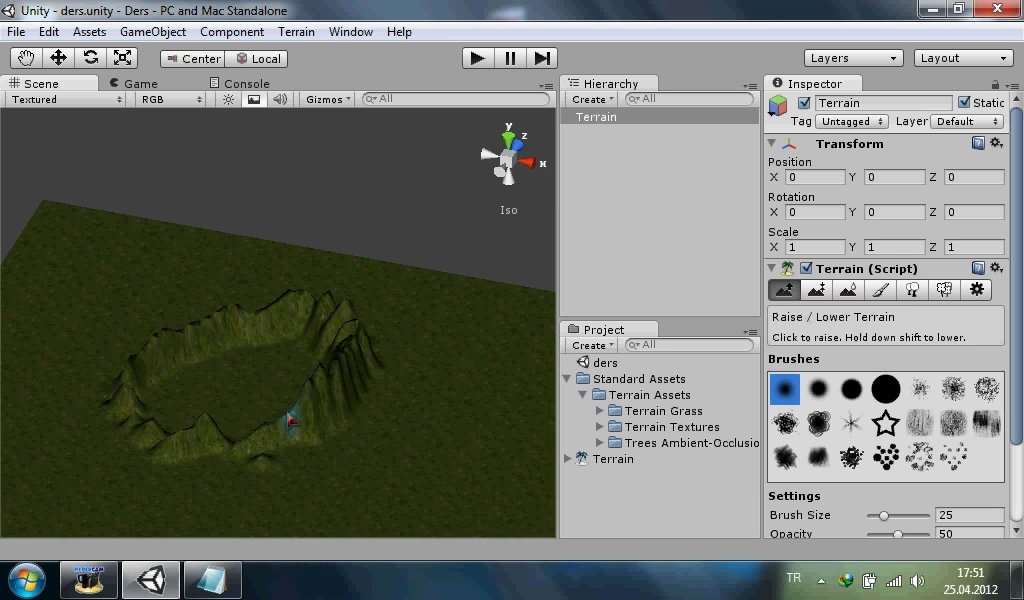Select Raise / Lower Terrain tool

(x=784, y=290)
